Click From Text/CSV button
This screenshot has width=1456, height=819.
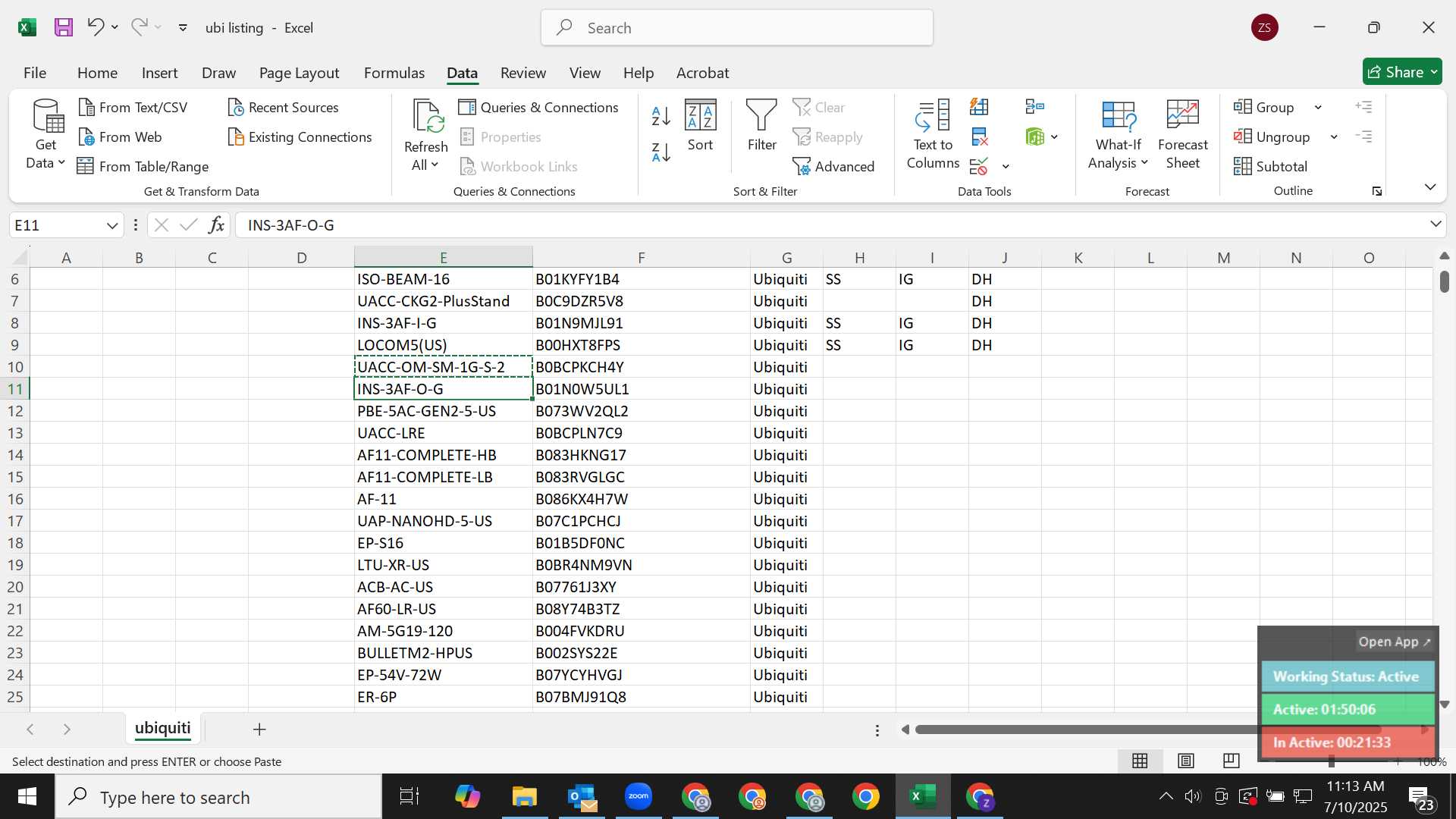[133, 108]
